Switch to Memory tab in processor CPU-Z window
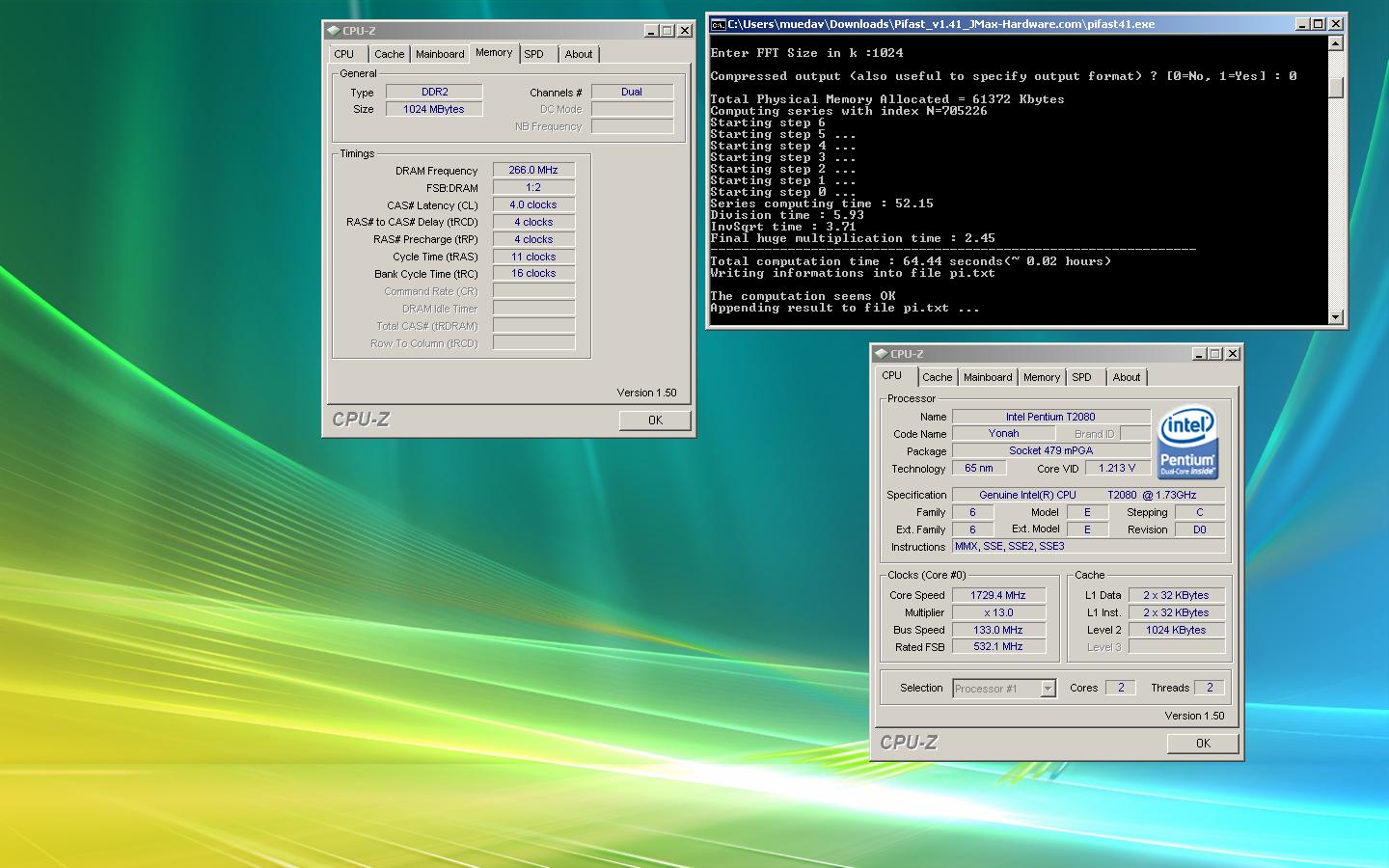The image size is (1389, 868). (1042, 377)
